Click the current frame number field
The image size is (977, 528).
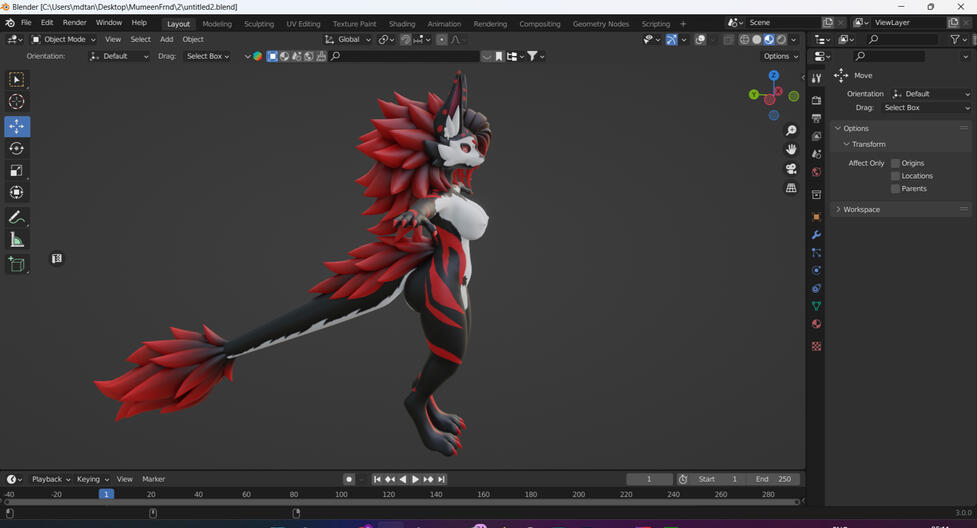point(649,479)
